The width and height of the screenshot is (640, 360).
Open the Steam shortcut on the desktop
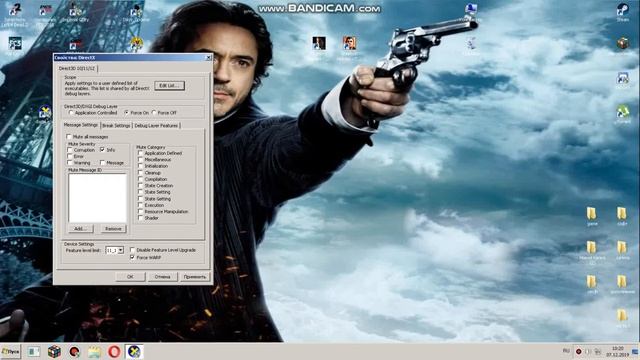coord(622,12)
